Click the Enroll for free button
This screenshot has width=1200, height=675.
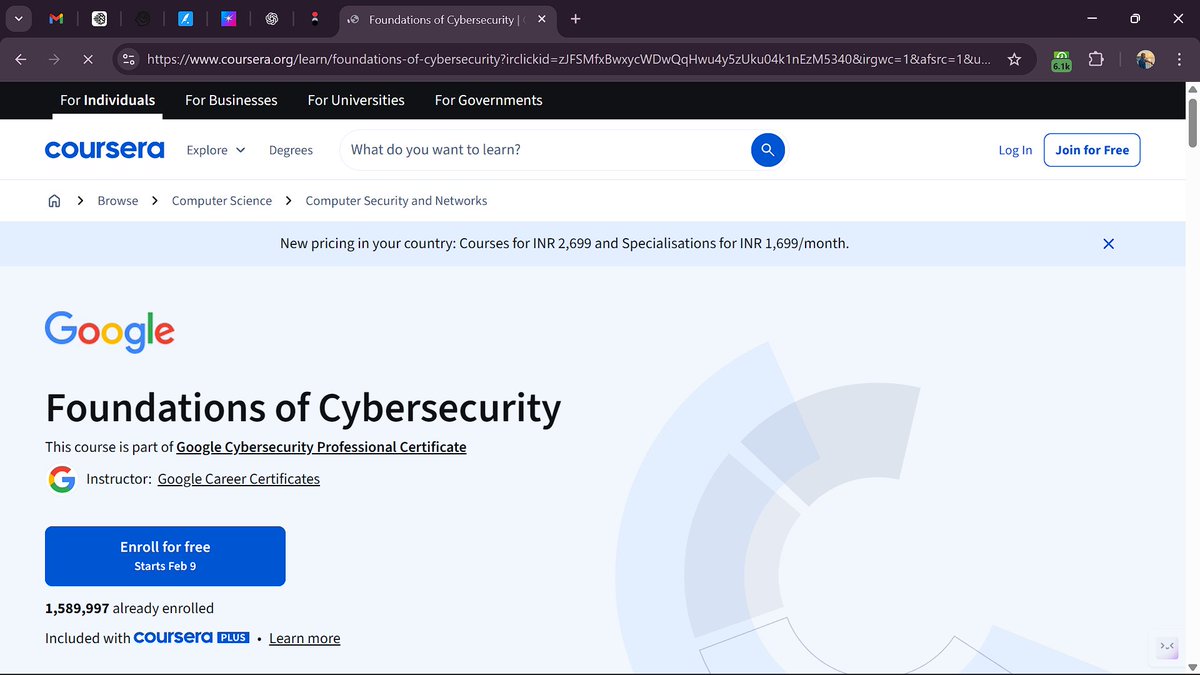click(x=165, y=556)
